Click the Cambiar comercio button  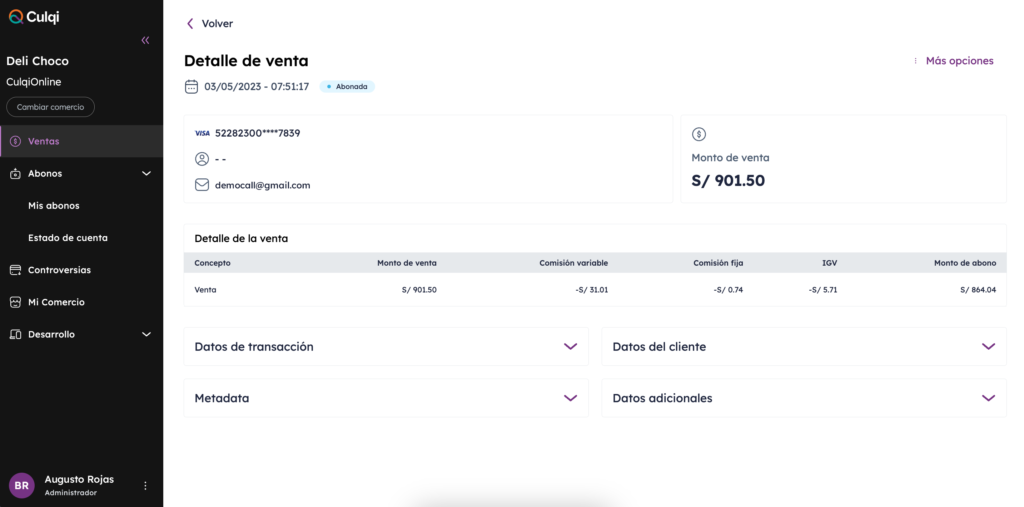tap(50, 107)
